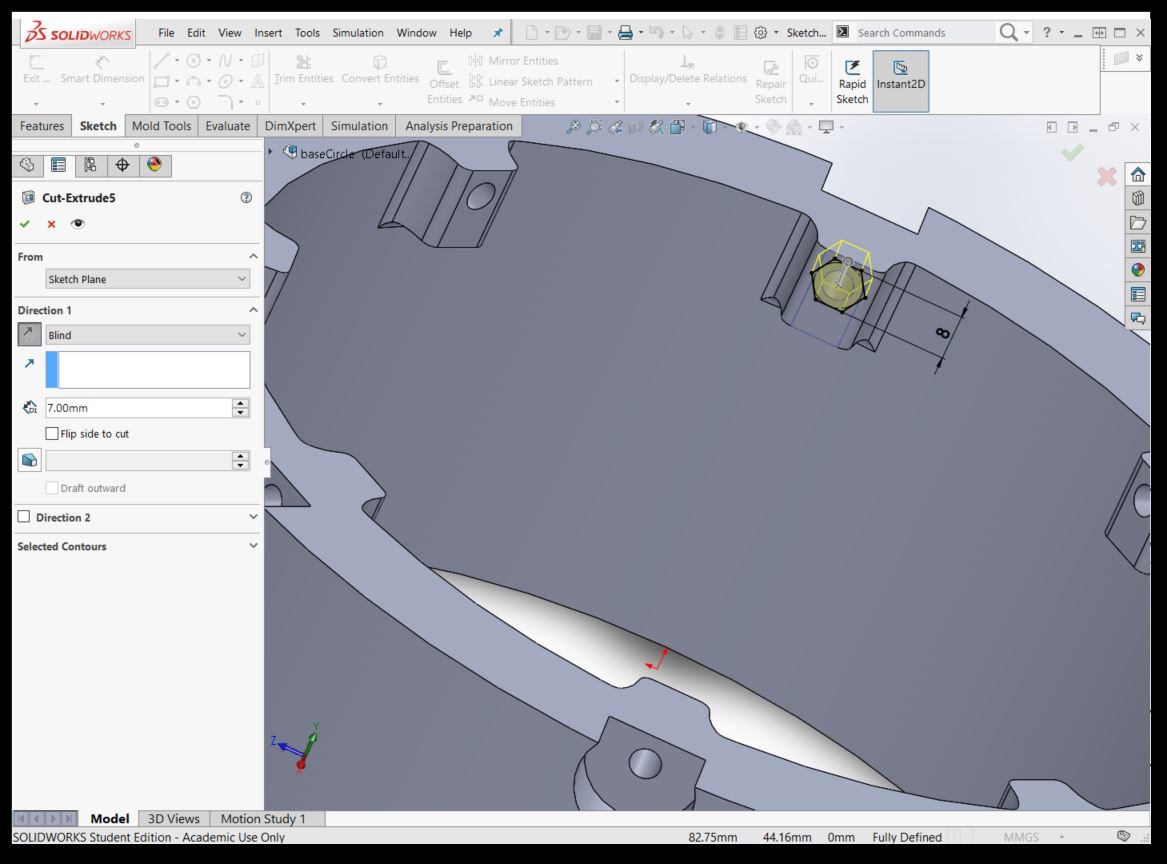Open the PropertyManager tab icon
Image resolution: width=1167 pixels, height=864 pixels.
click(58, 165)
